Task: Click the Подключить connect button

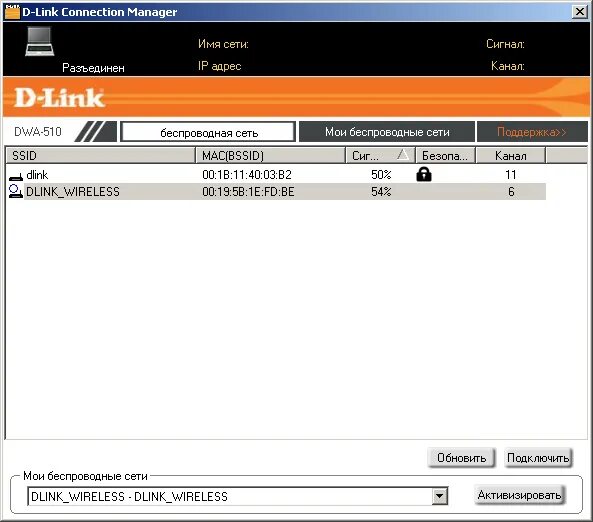Action: click(x=538, y=458)
